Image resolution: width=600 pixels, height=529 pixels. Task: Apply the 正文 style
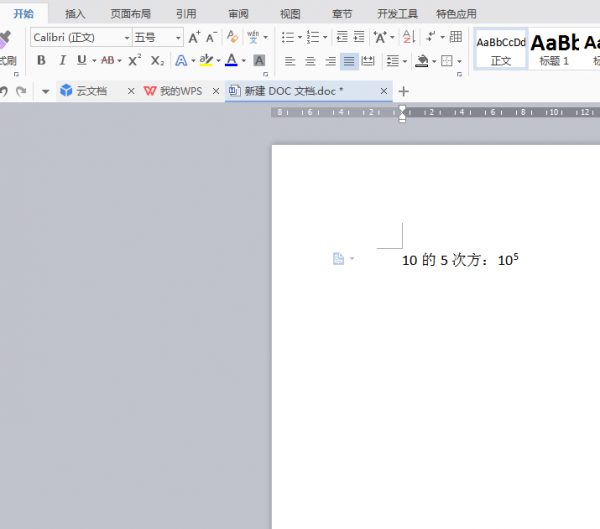tap(501, 49)
